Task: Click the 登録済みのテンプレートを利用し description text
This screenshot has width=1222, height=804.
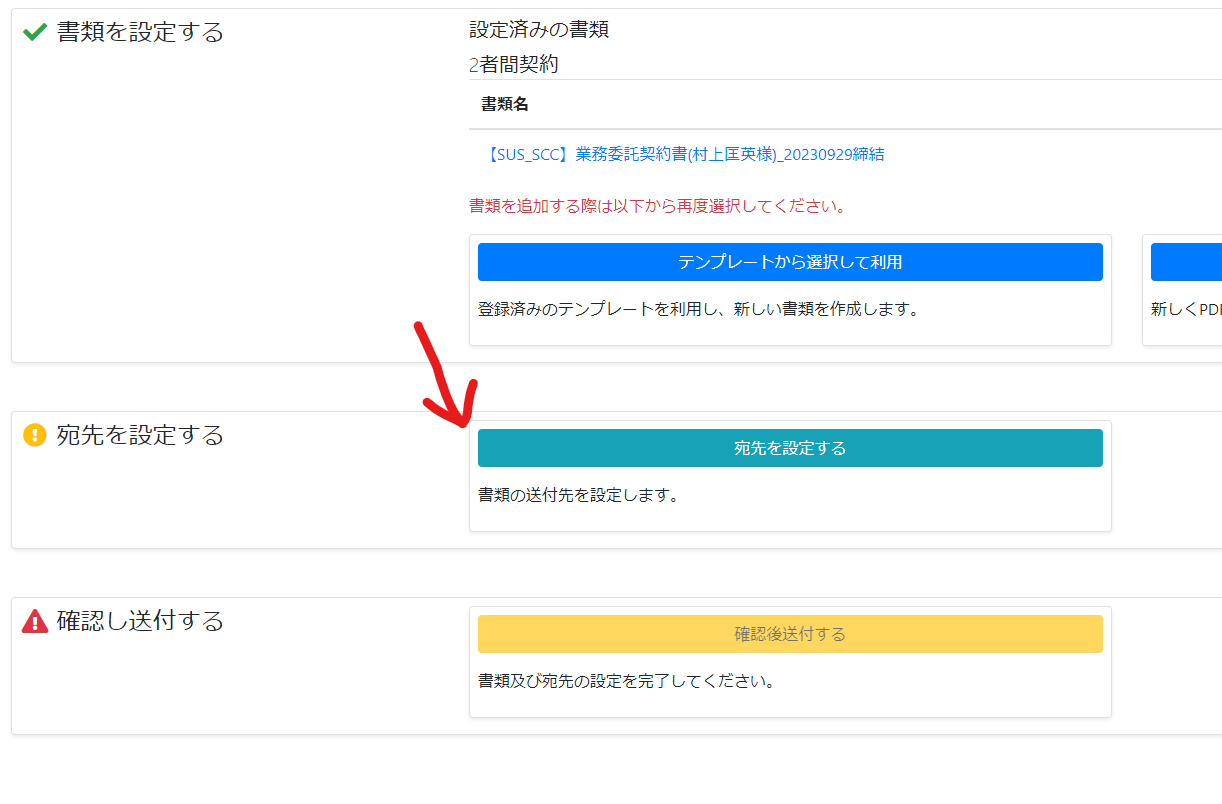Action: (698, 309)
